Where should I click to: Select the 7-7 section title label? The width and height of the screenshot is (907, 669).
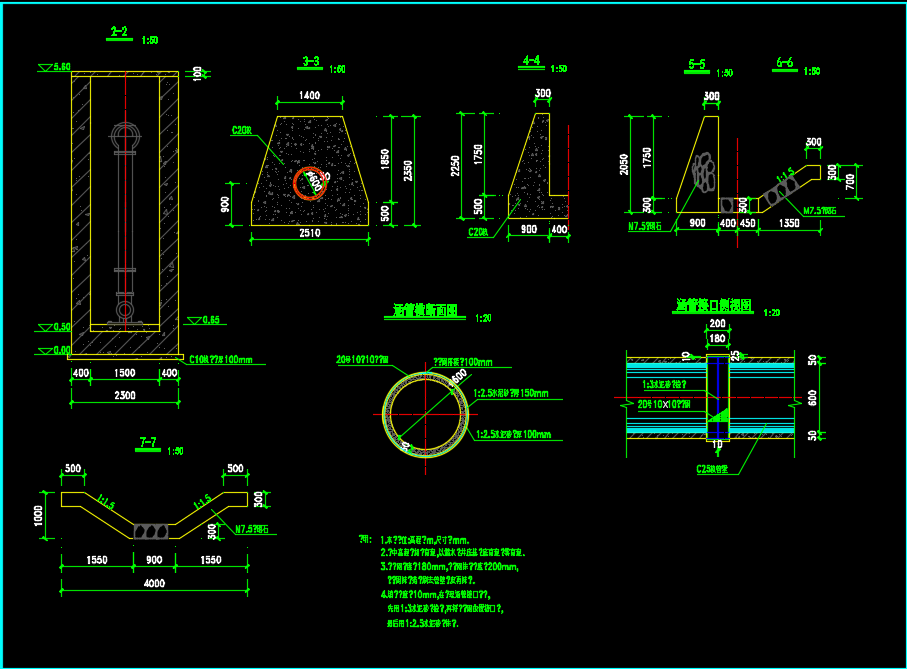[147, 442]
